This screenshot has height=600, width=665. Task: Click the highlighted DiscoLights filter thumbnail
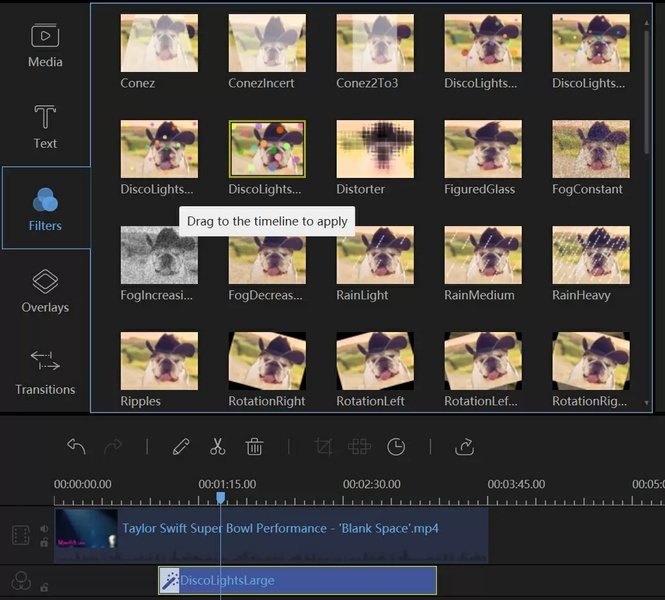click(267, 149)
